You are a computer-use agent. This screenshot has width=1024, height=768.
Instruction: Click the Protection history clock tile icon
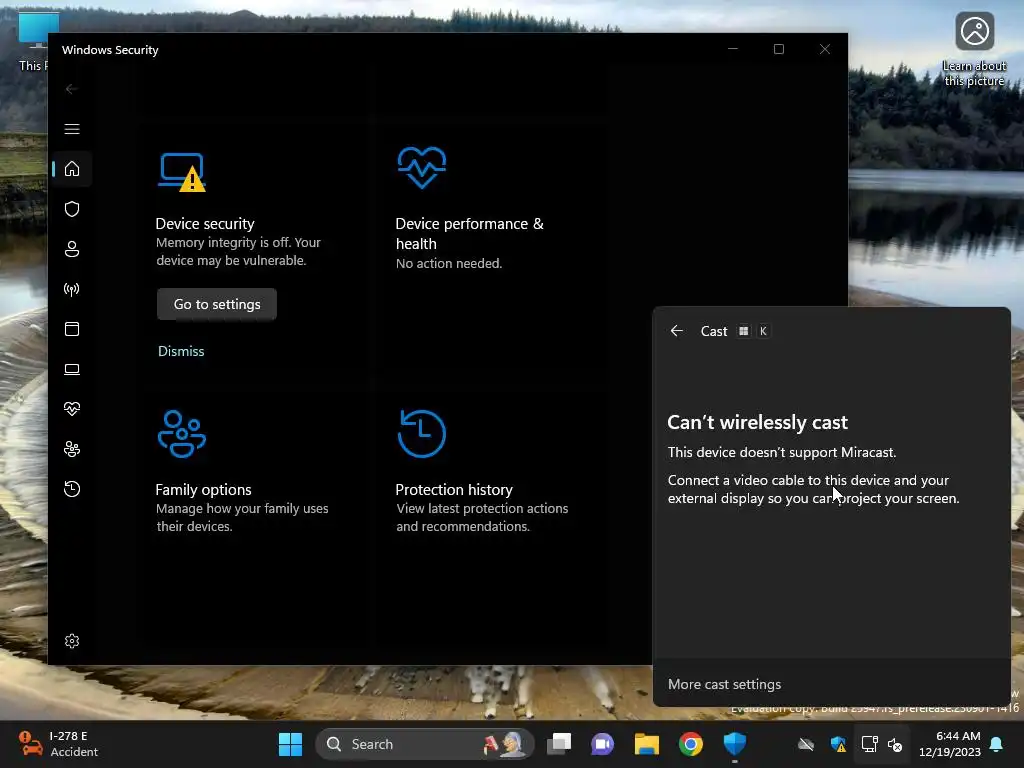pos(421,433)
